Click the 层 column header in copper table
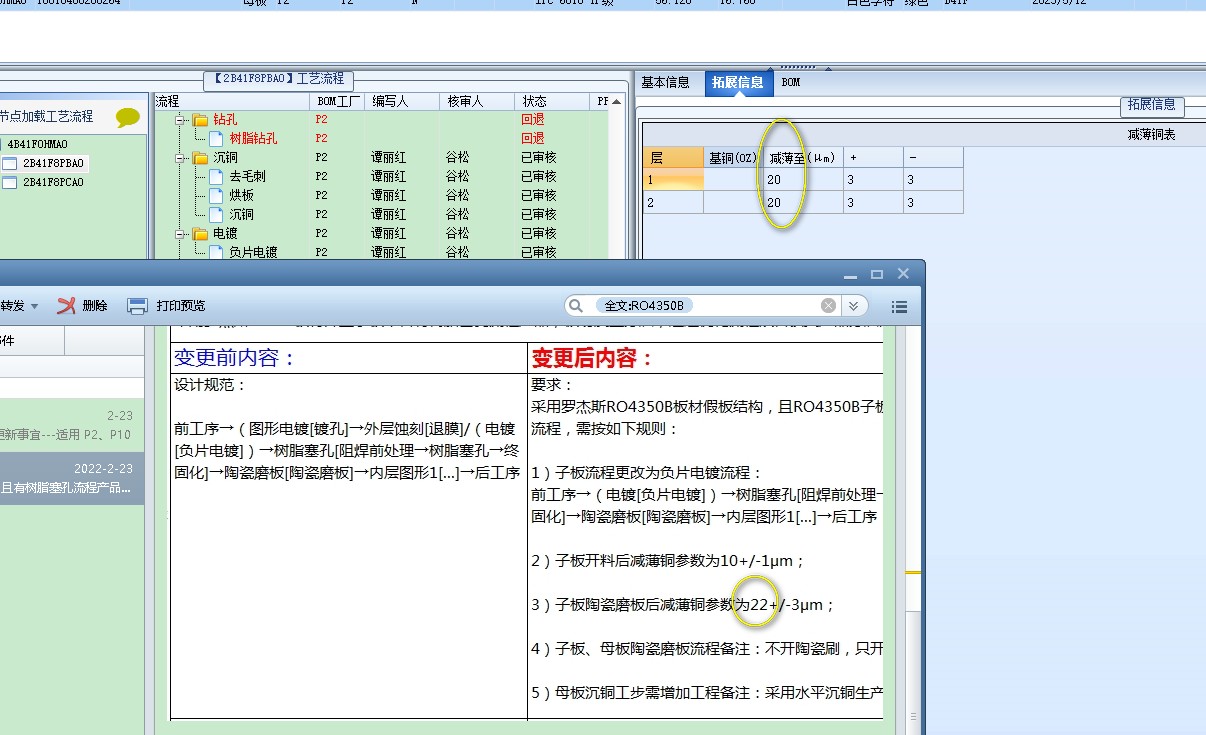Screen dimensions: 1206x735 click(673, 158)
